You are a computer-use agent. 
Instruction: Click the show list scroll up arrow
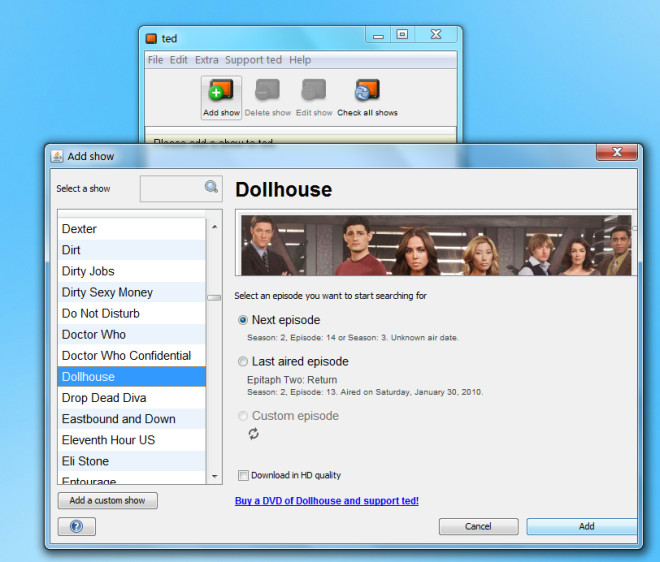click(x=215, y=227)
